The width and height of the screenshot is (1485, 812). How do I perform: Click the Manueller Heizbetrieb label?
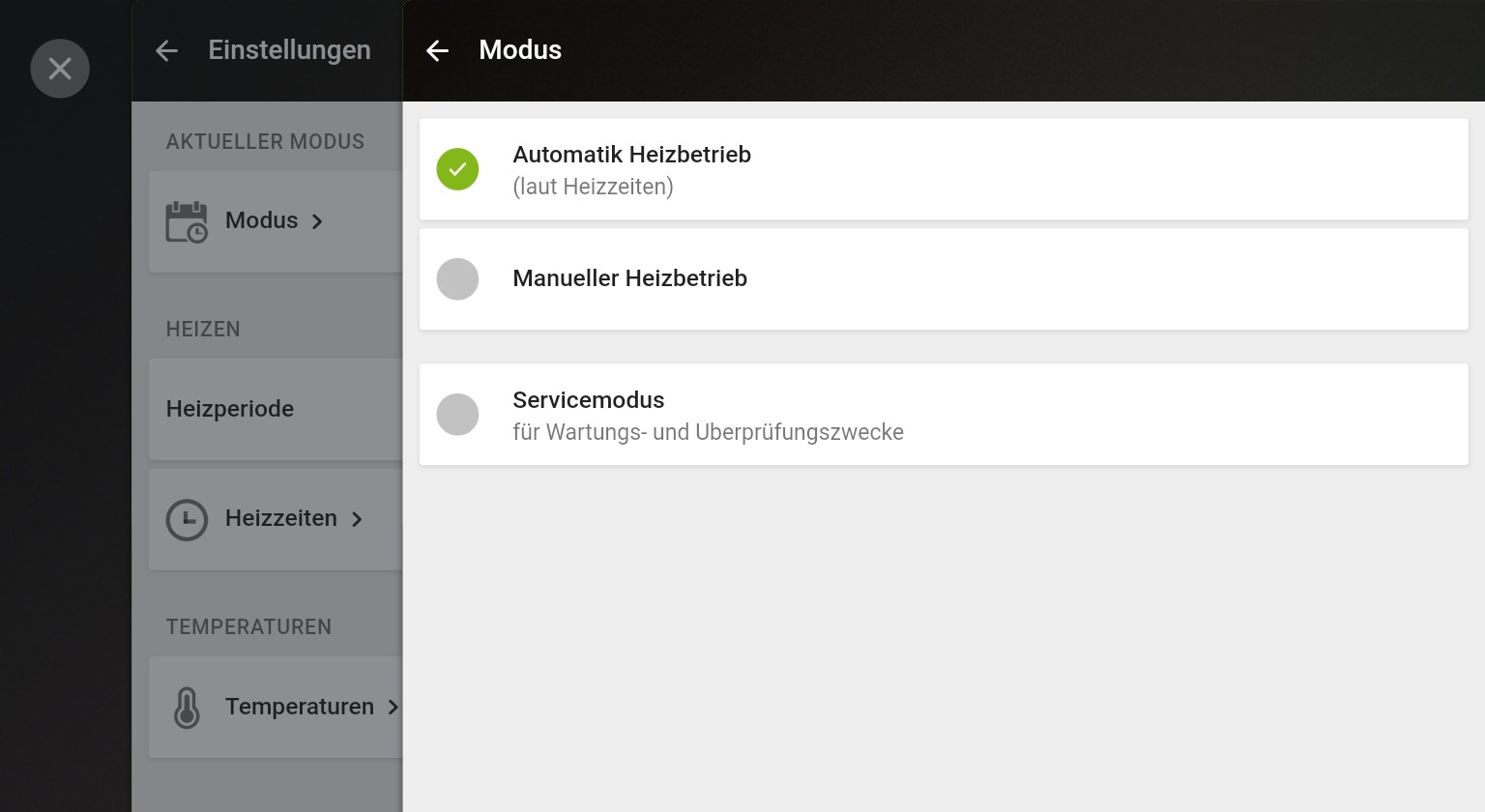[629, 278]
